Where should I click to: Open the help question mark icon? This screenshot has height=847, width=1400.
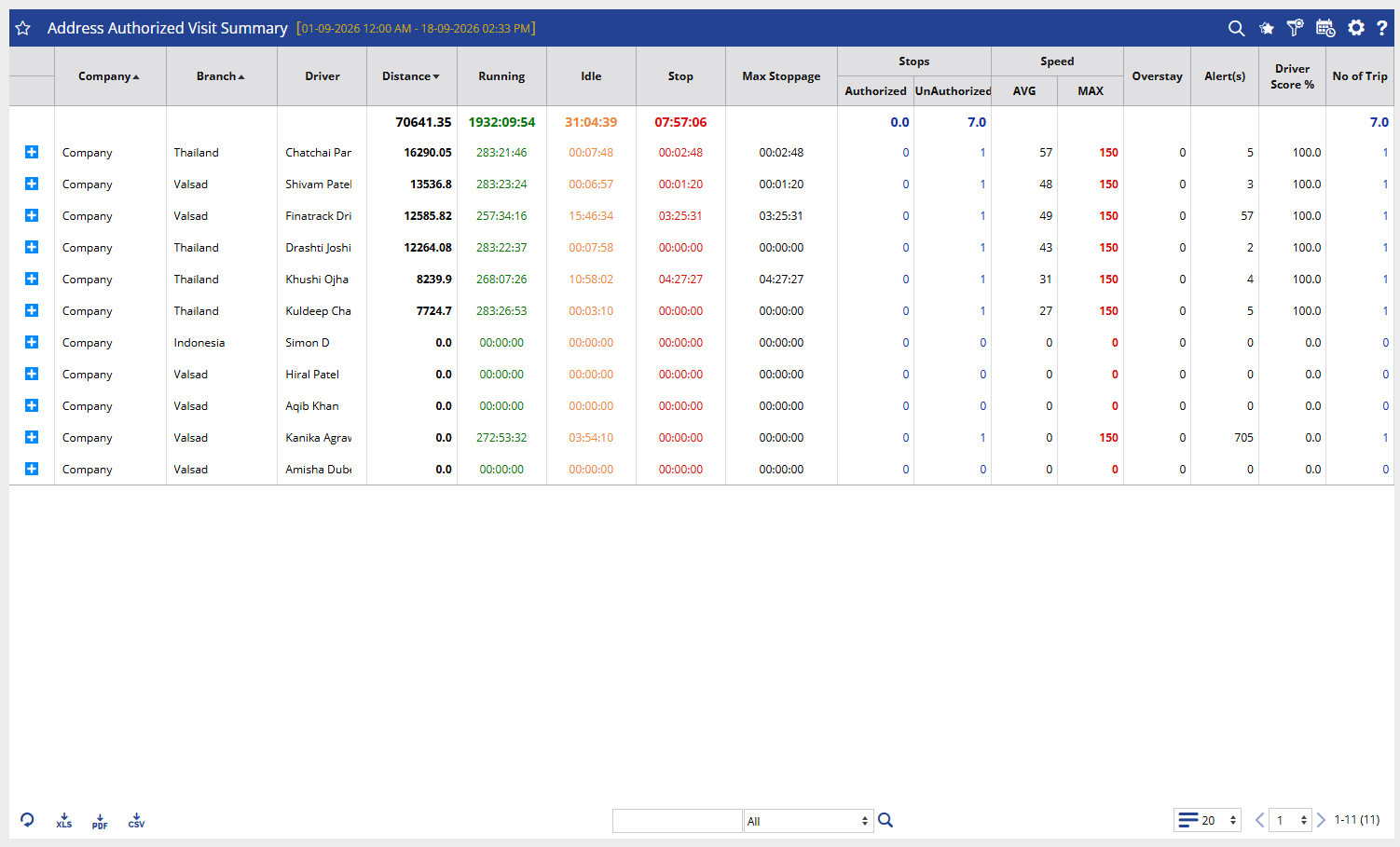pyautogui.click(x=1382, y=28)
